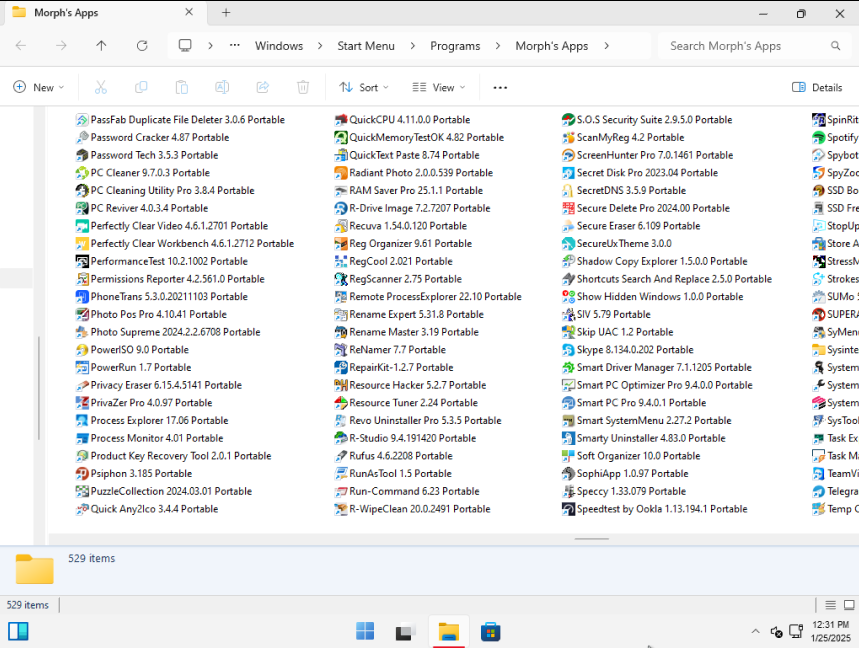Select the Skype 8.134.0.202 Portable icon
The height and width of the screenshot is (648, 859).
click(568, 349)
